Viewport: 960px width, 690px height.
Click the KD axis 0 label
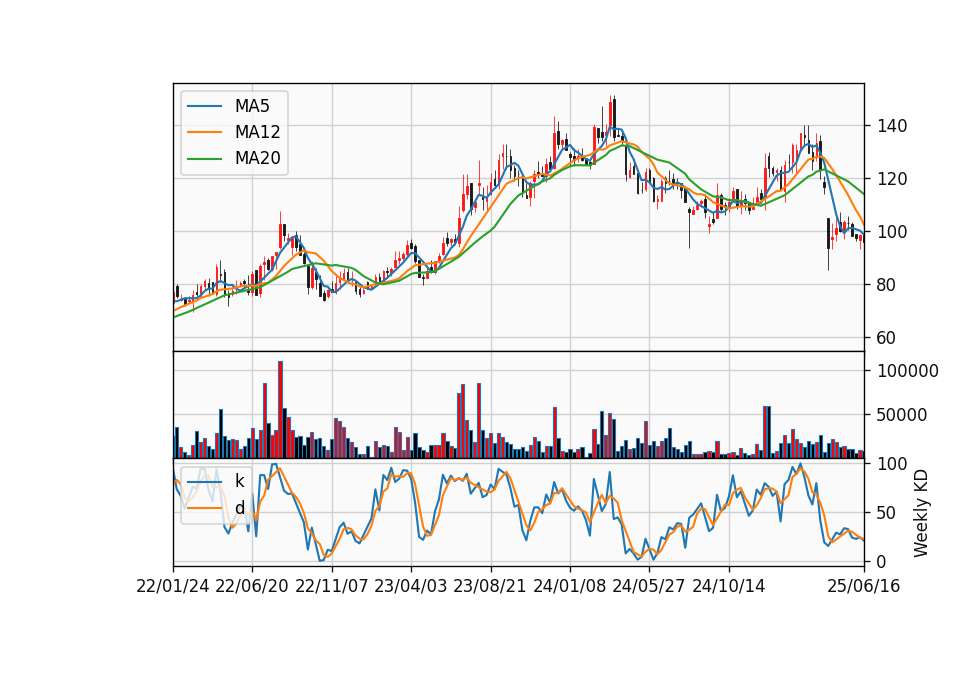coord(881,561)
